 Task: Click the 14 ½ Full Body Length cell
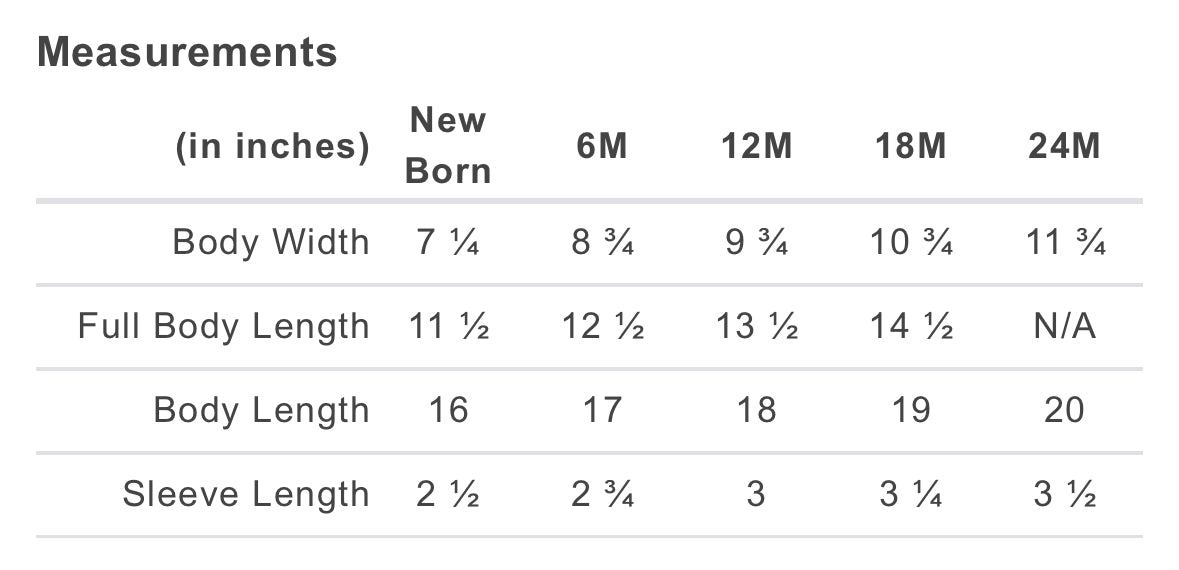tap(911, 326)
